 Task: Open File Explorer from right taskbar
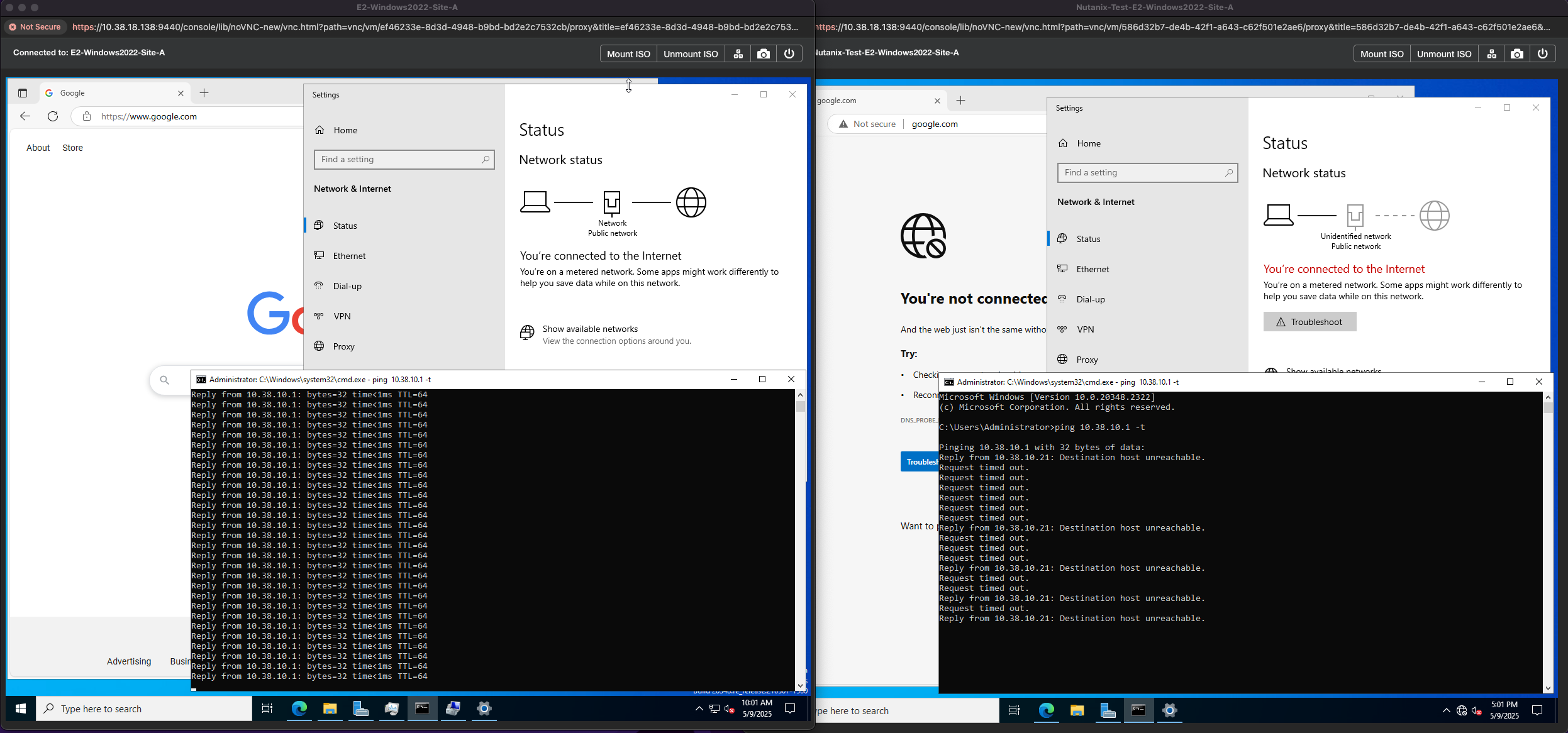(1077, 710)
